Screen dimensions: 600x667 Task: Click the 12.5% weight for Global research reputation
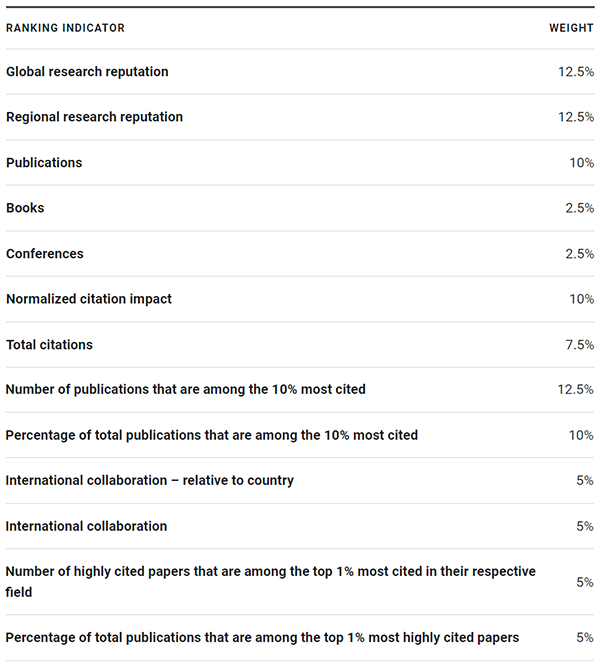click(576, 72)
